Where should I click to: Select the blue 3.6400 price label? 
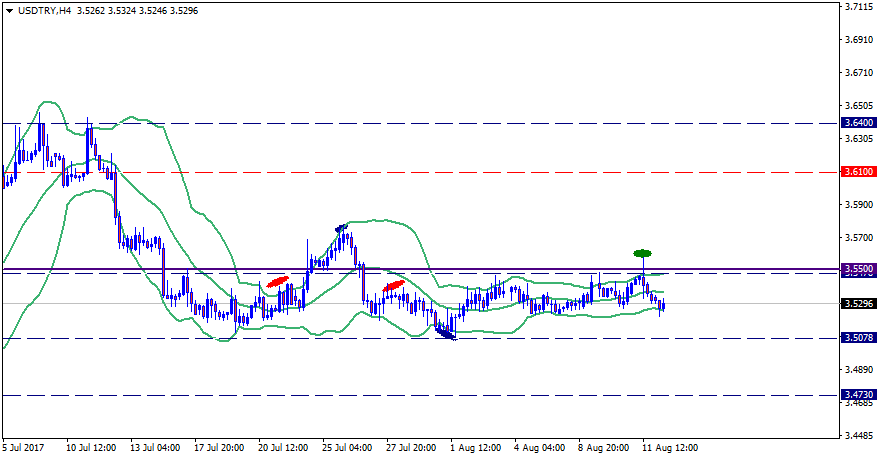tap(858, 123)
